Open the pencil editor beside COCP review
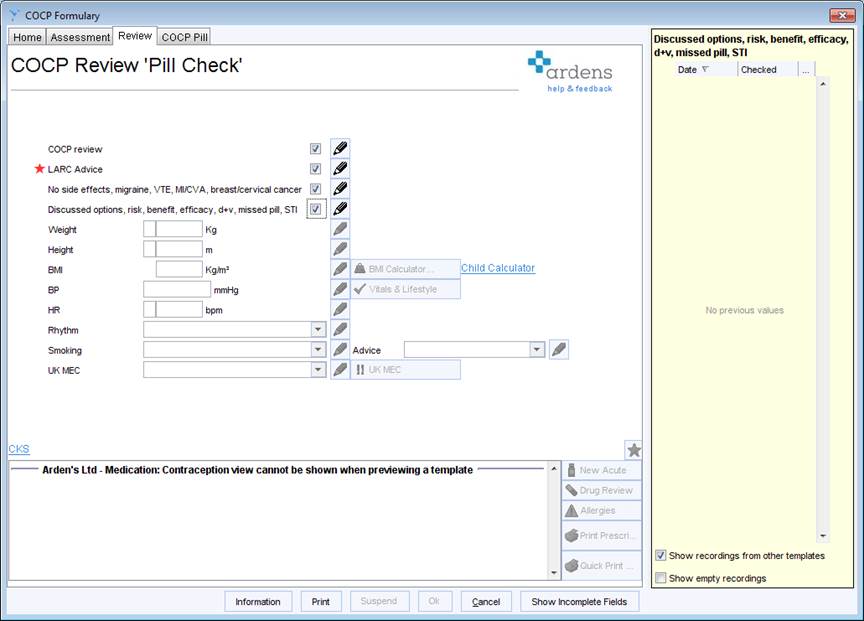Screen dimensions: 864x621 click(x=339, y=148)
